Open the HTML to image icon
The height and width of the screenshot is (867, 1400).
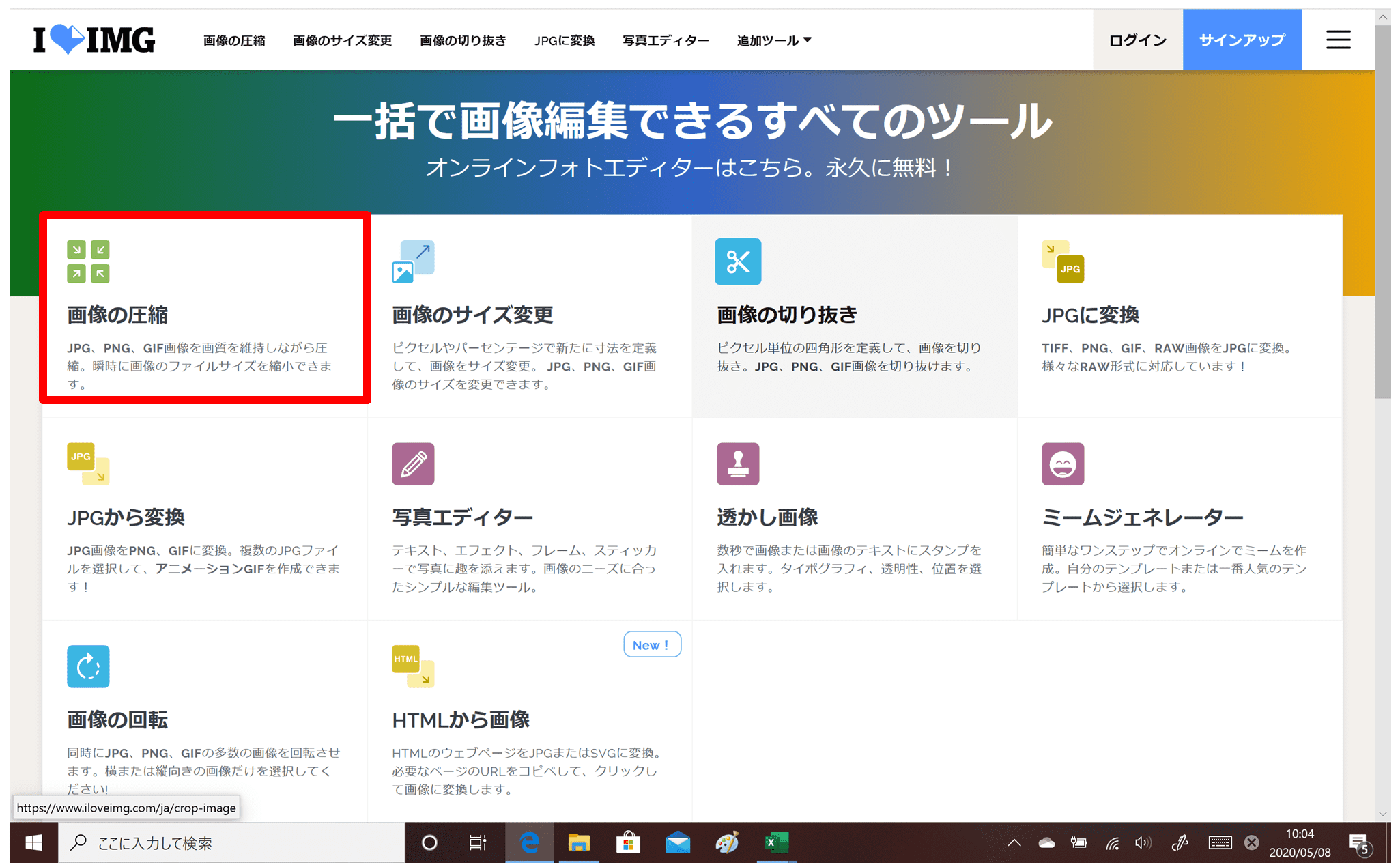[413, 666]
